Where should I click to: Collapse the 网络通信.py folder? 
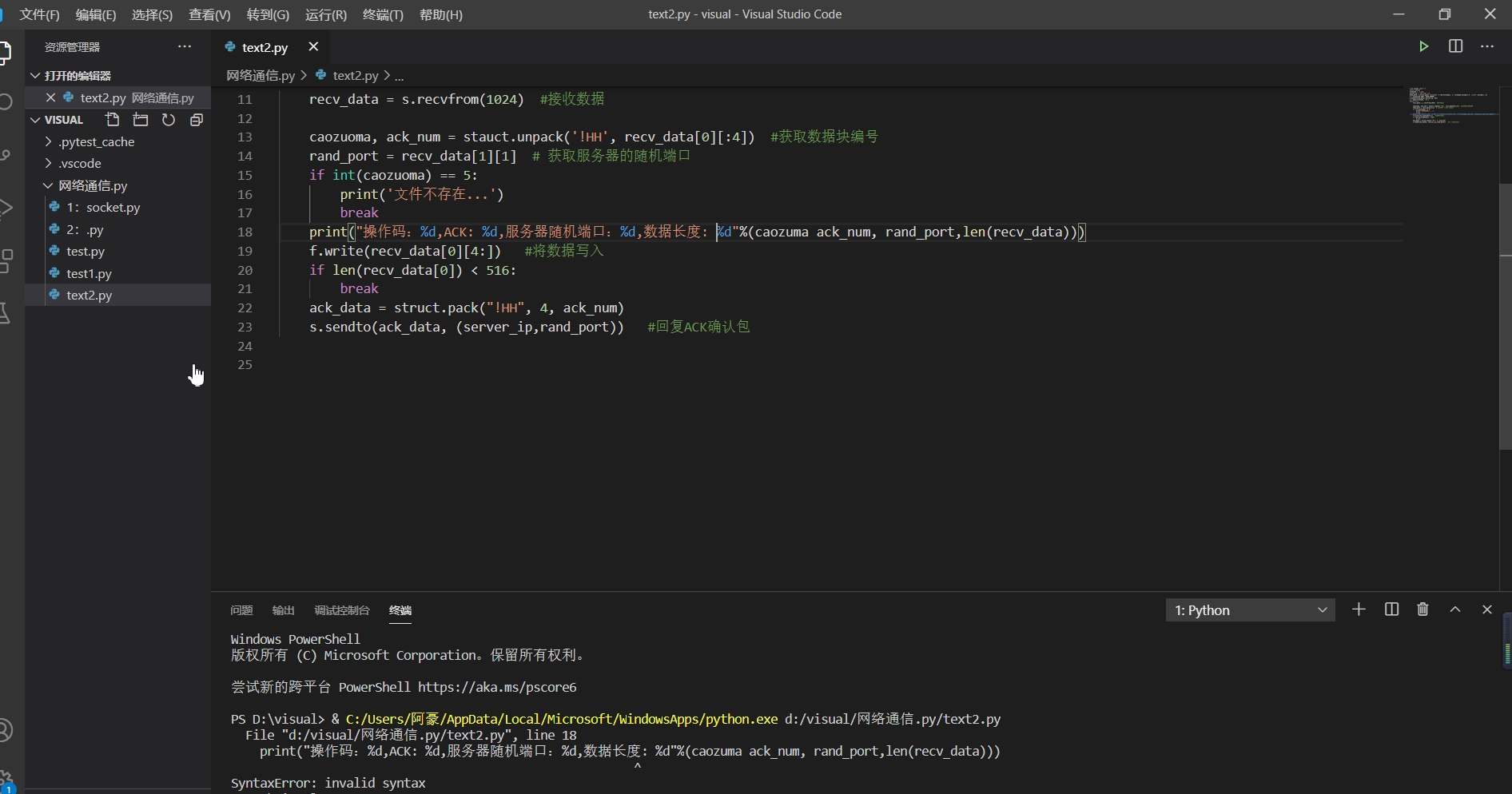[x=118, y=185]
